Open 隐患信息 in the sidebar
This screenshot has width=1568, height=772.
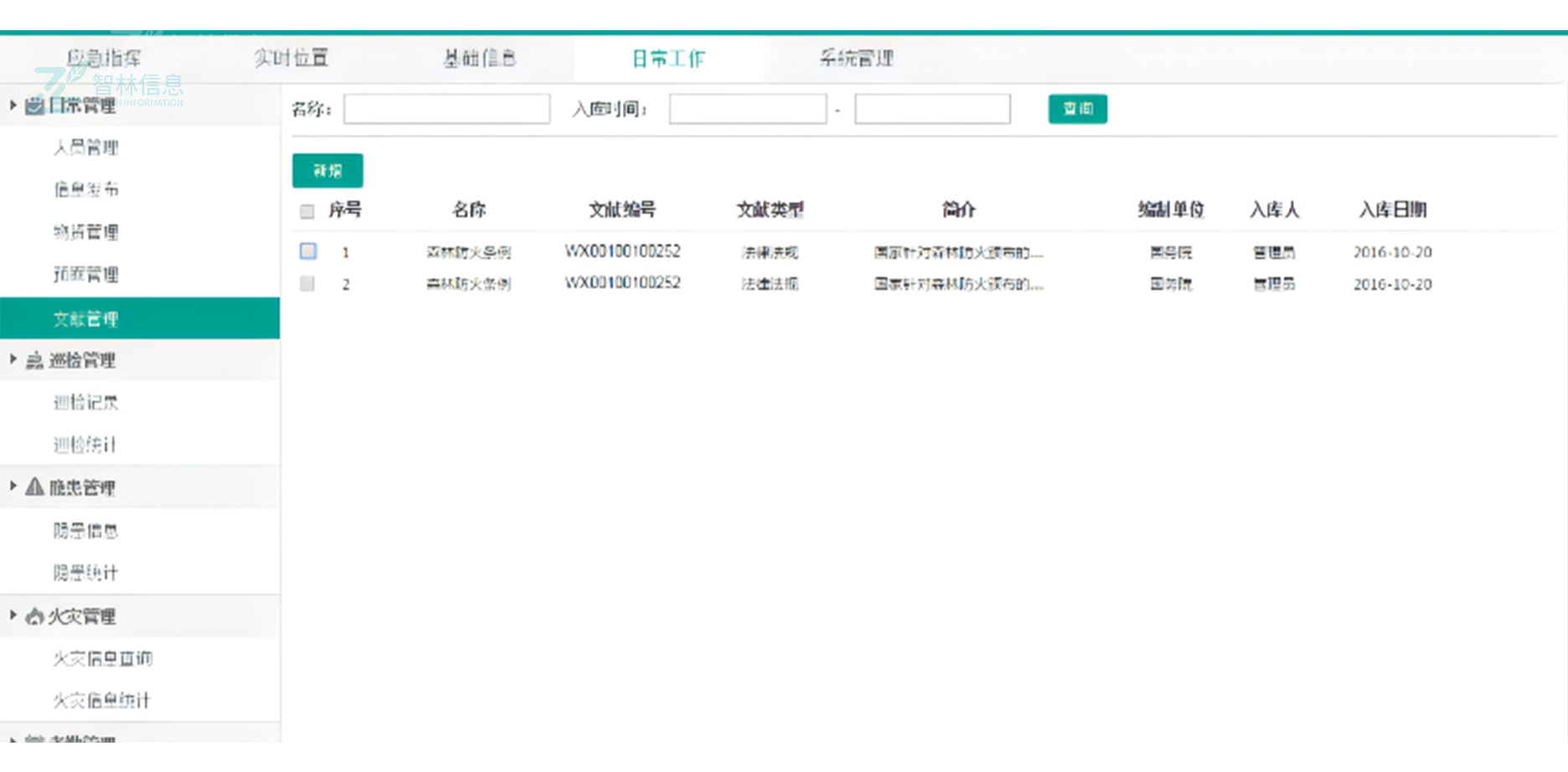pyautogui.click(x=86, y=530)
